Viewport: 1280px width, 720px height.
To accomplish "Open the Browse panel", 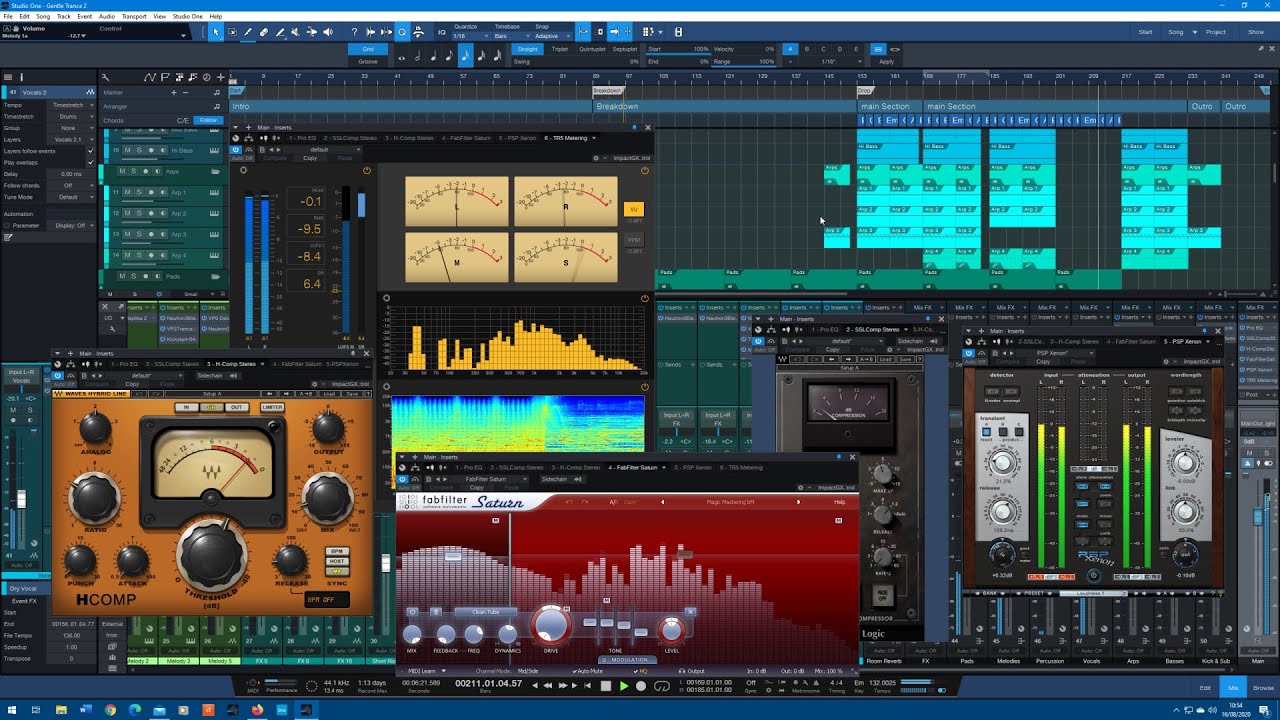I will [x=1263, y=688].
